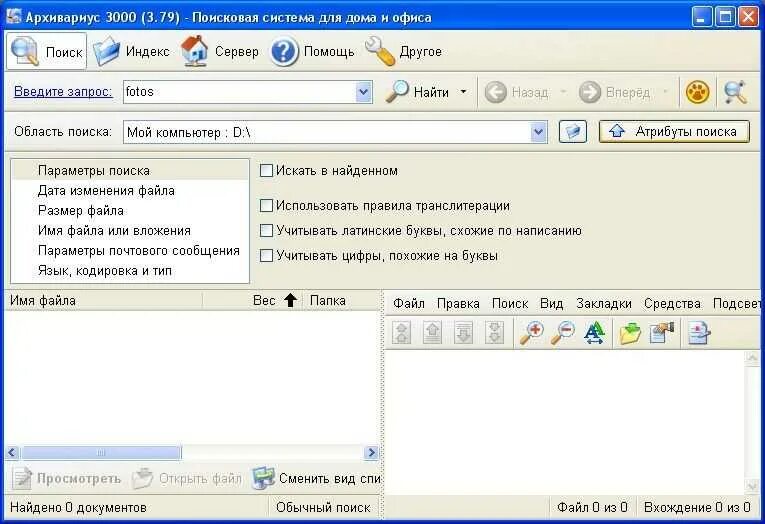Image resolution: width=765 pixels, height=524 pixels.
Task: Select Язык, кодировка и тип item
Action: 130,271
